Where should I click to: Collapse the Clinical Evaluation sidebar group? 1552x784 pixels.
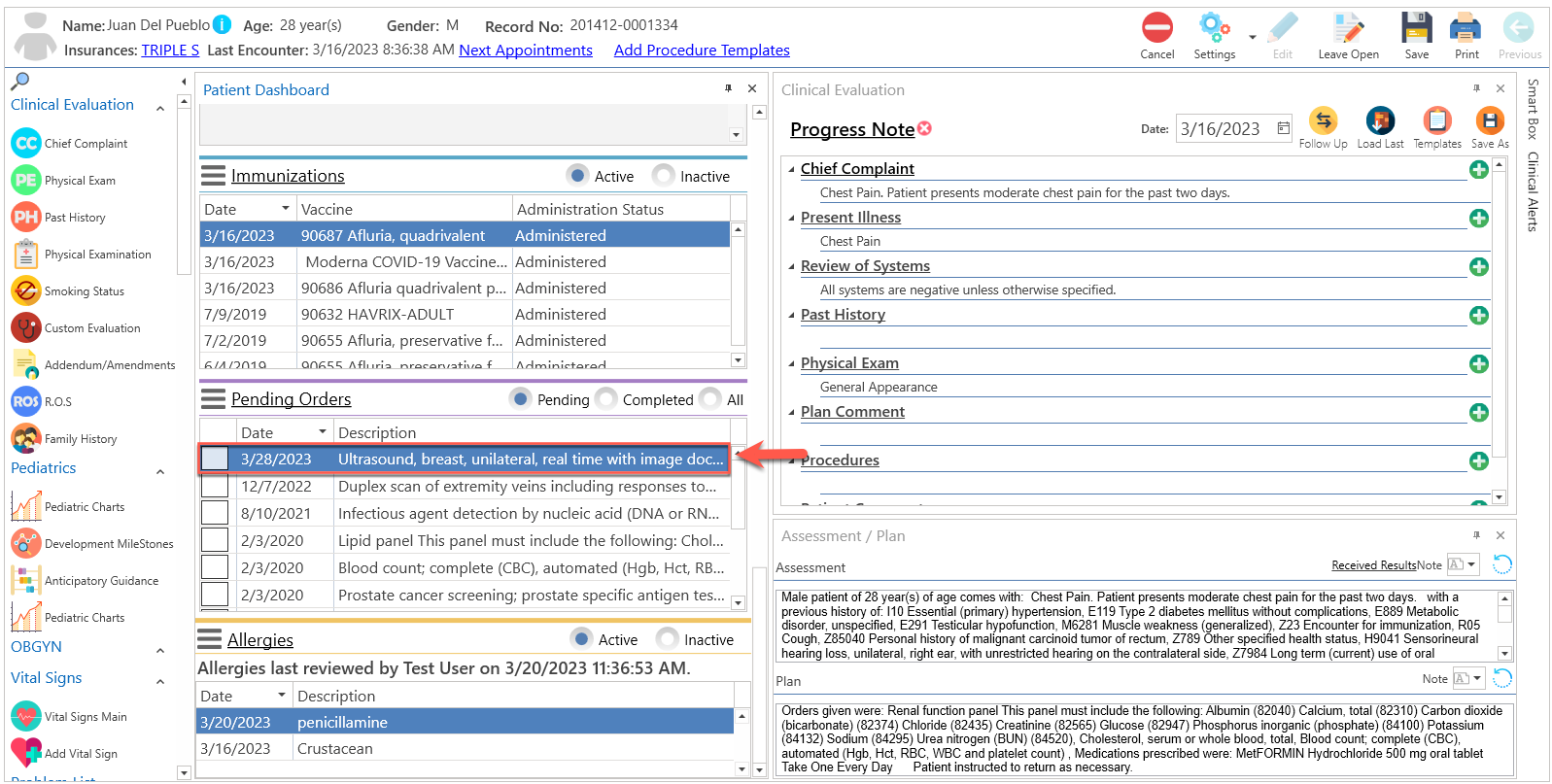click(x=160, y=109)
